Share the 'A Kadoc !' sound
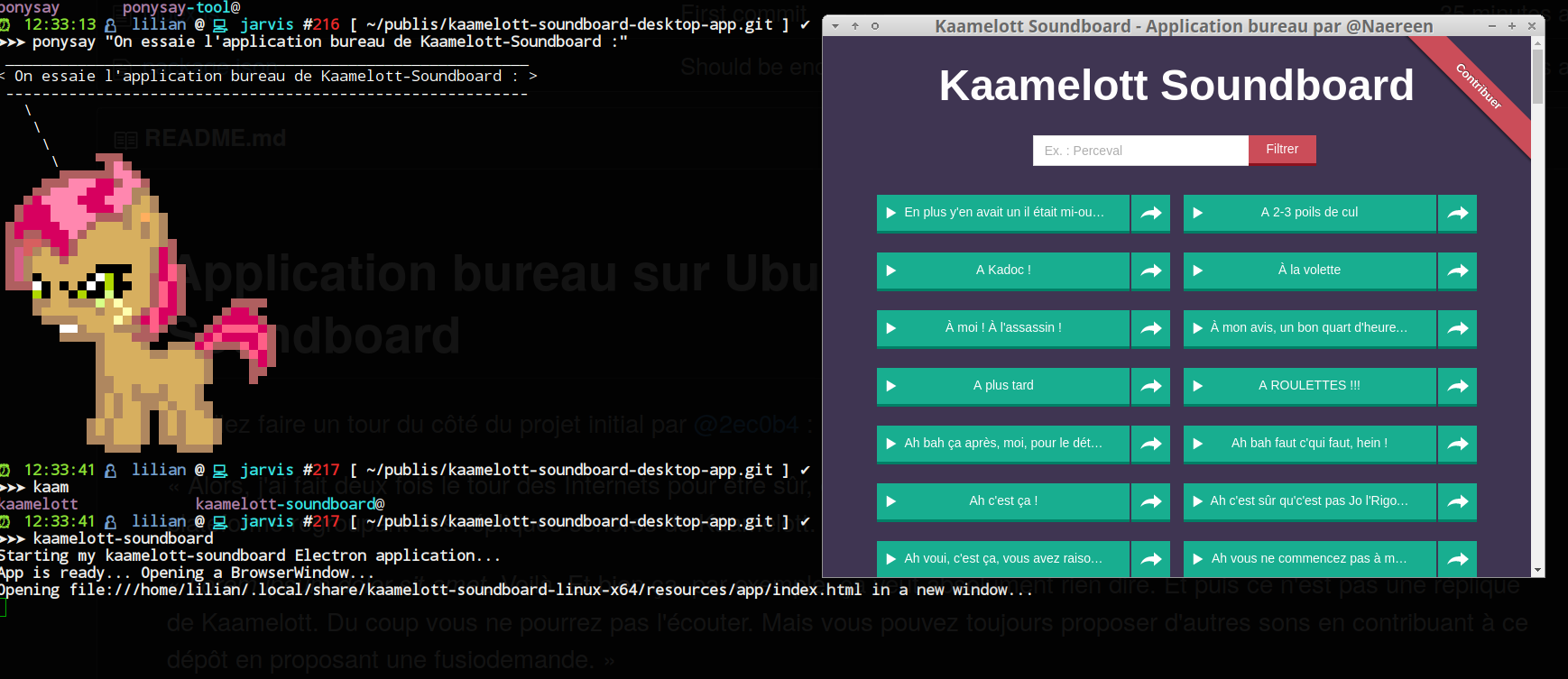 1151,271
